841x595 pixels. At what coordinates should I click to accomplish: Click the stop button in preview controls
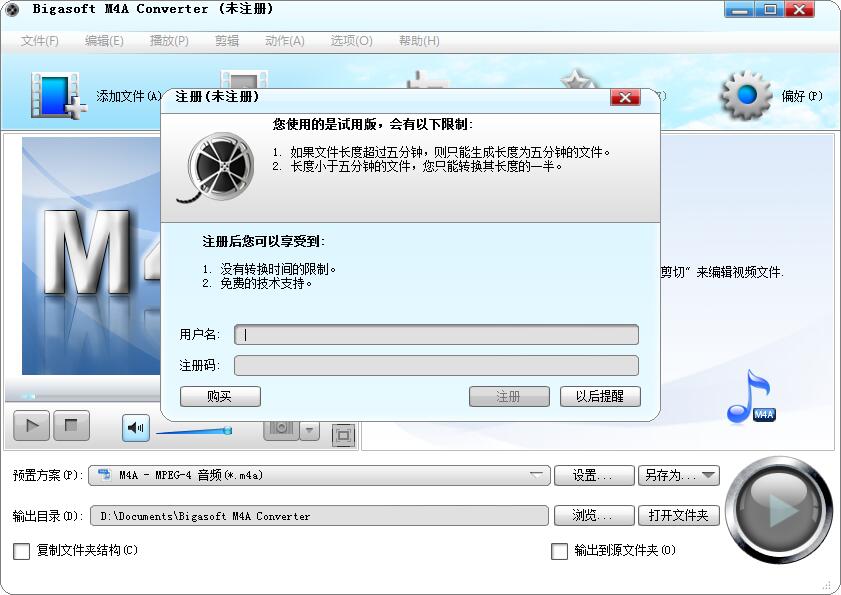tap(71, 426)
